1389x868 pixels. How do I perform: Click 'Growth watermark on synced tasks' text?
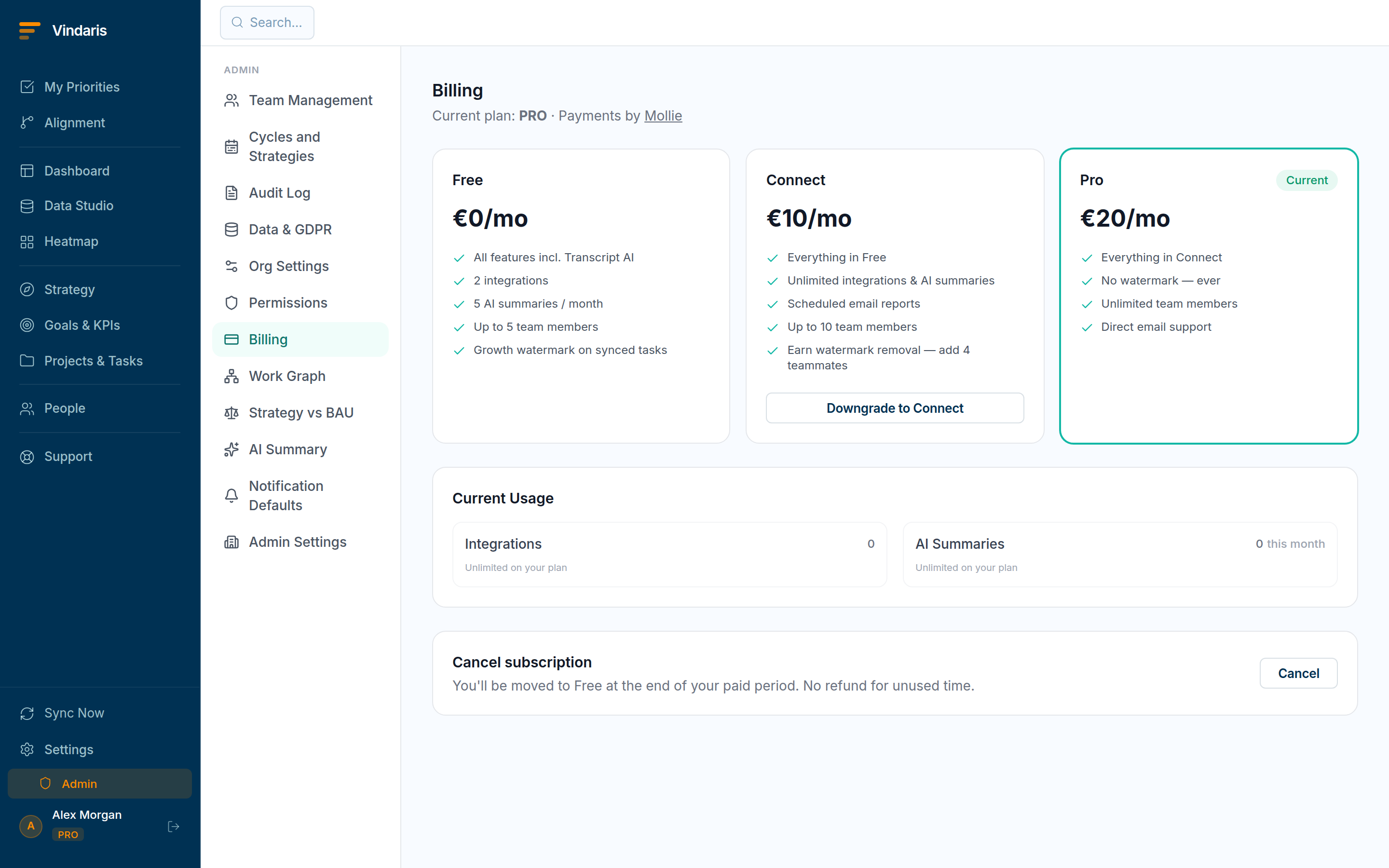coord(570,350)
